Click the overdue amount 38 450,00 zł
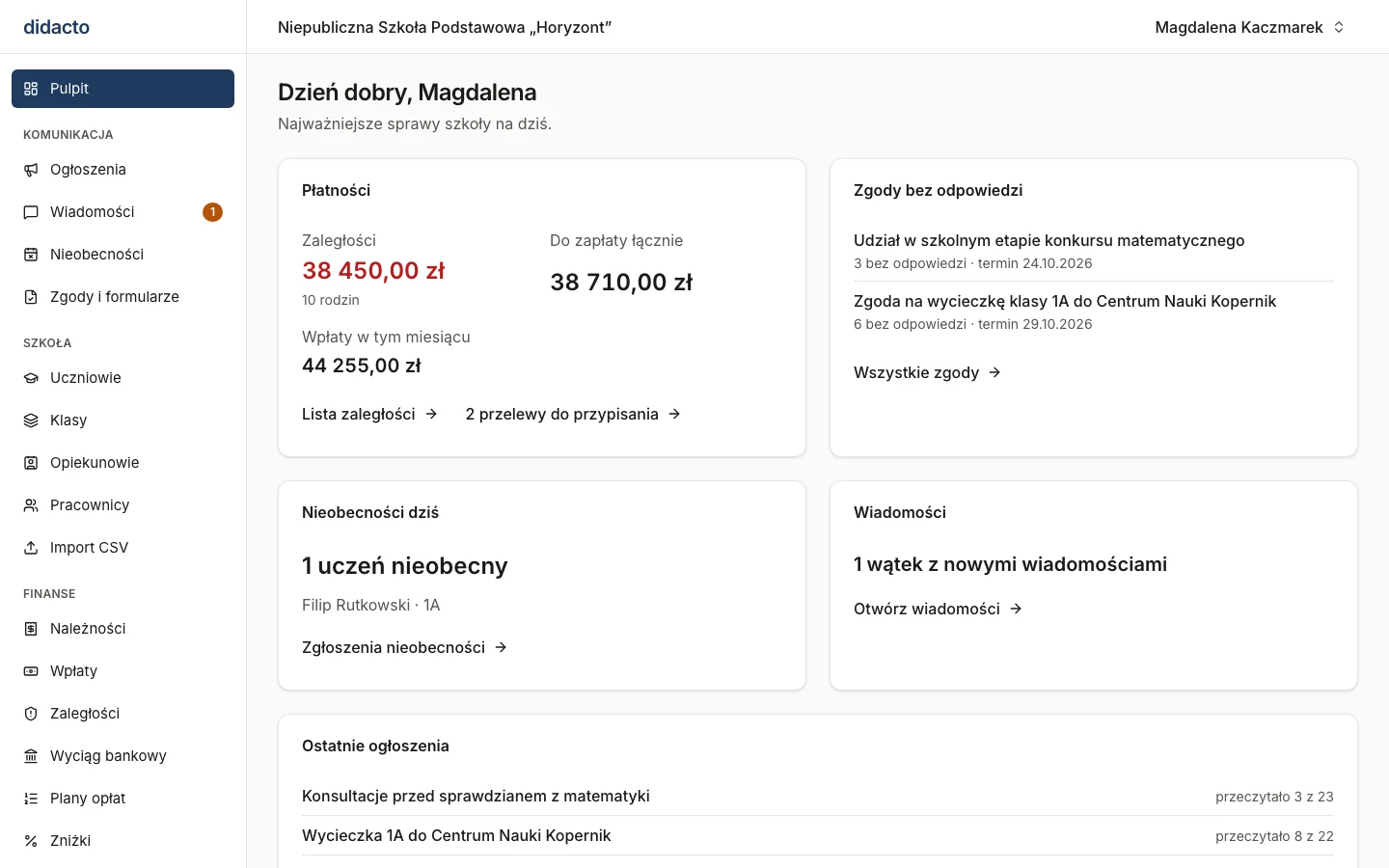This screenshot has width=1389, height=868. 373,270
